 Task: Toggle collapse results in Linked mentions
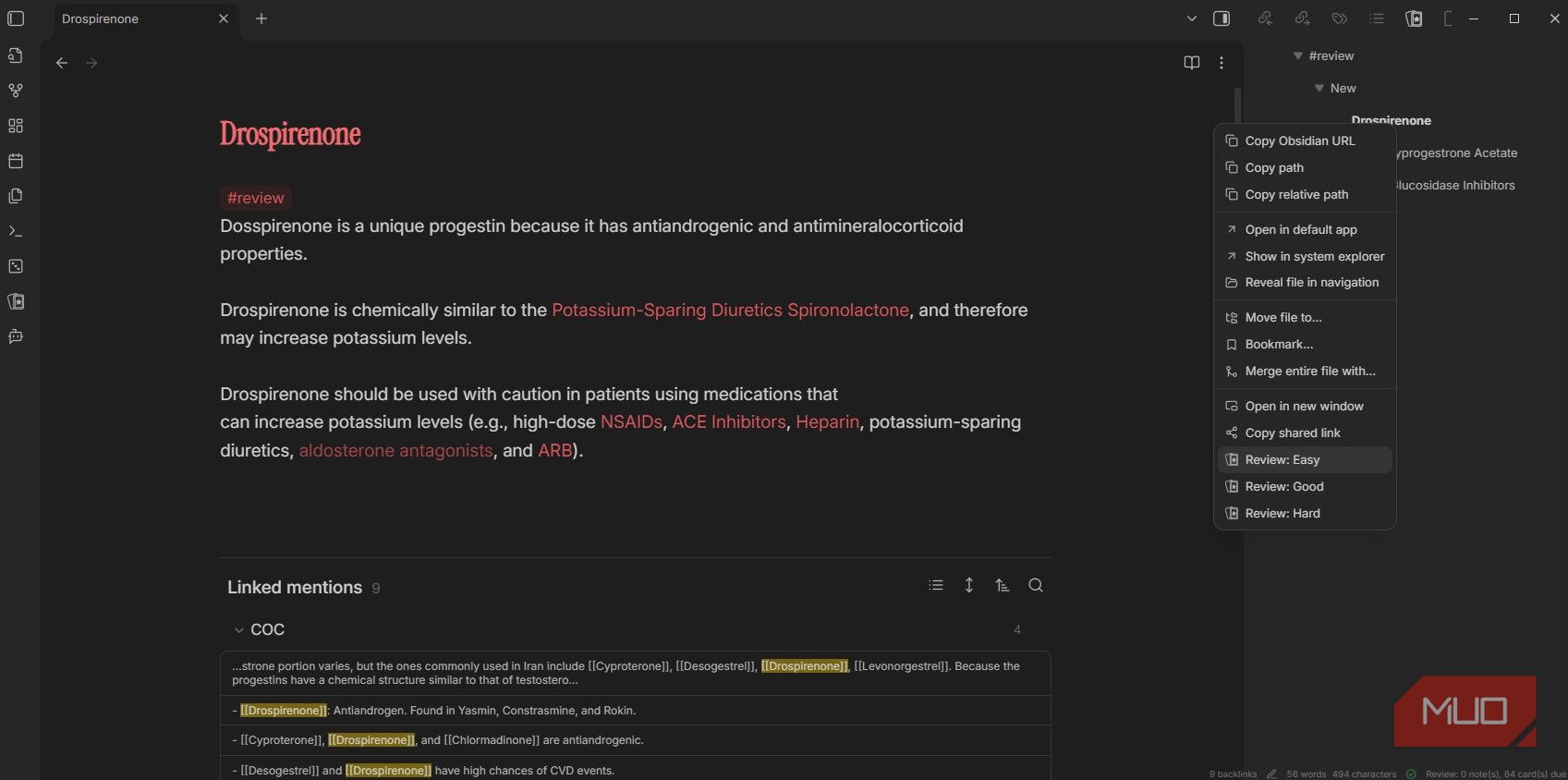tap(936, 585)
